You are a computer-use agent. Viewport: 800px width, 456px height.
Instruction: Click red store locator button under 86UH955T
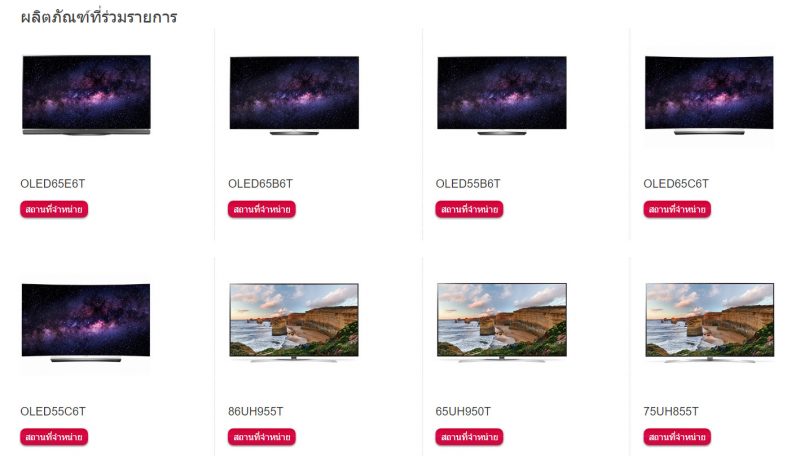click(262, 437)
